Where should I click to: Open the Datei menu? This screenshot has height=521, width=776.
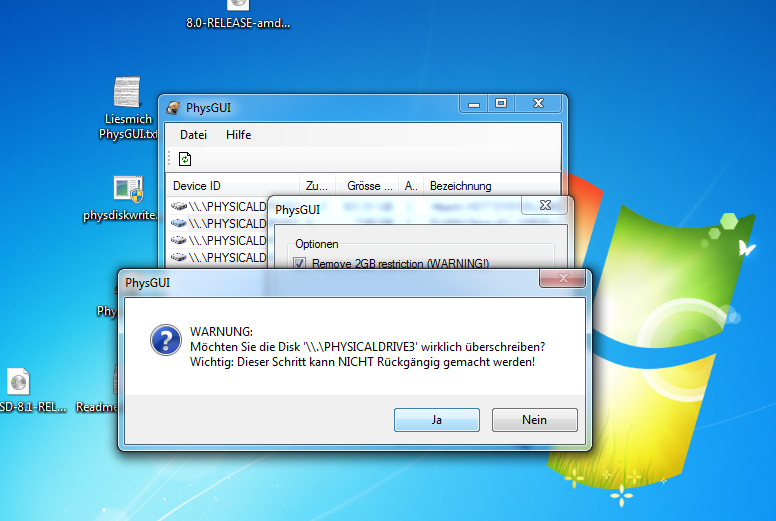193,135
